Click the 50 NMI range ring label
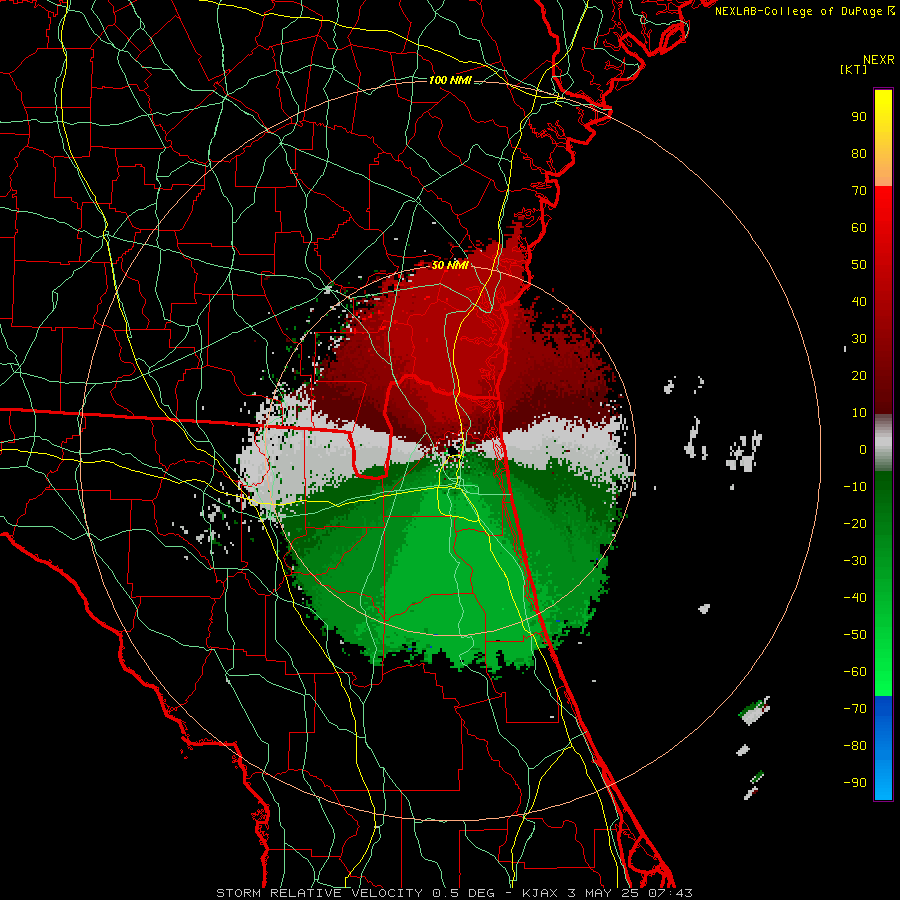900x900 pixels. pyautogui.click(x=450, y=265)
